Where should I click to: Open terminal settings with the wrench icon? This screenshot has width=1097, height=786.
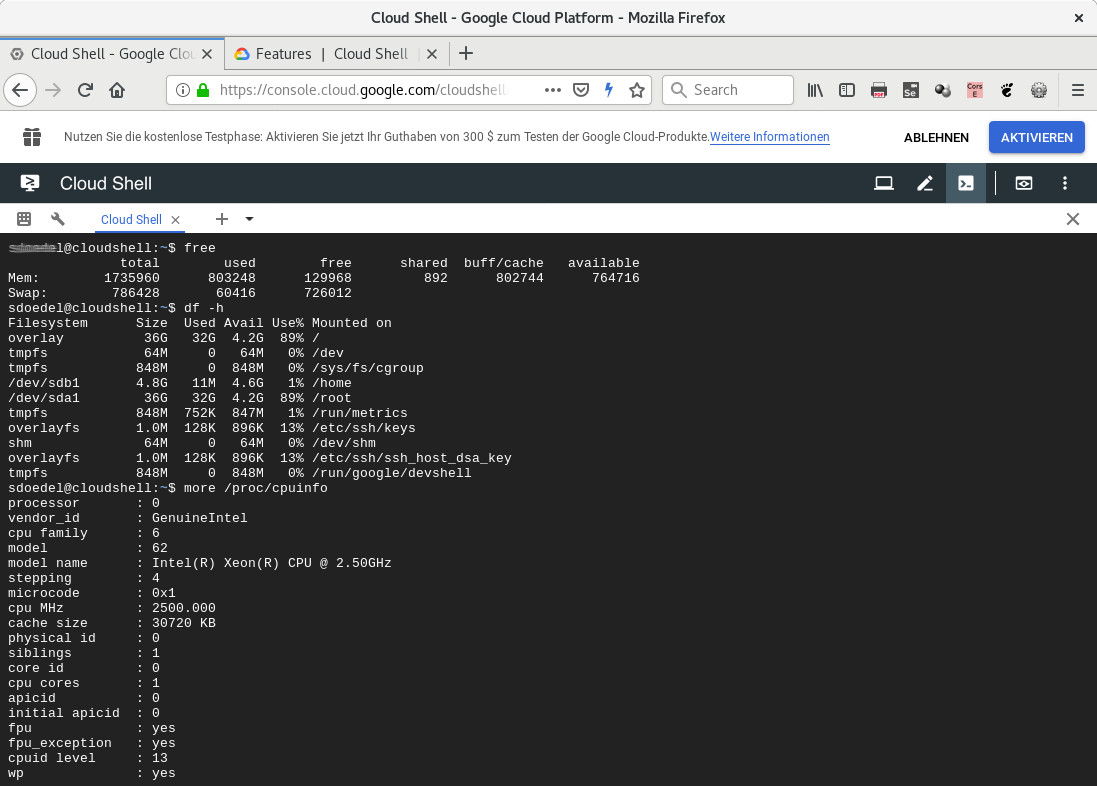(58, 218)
